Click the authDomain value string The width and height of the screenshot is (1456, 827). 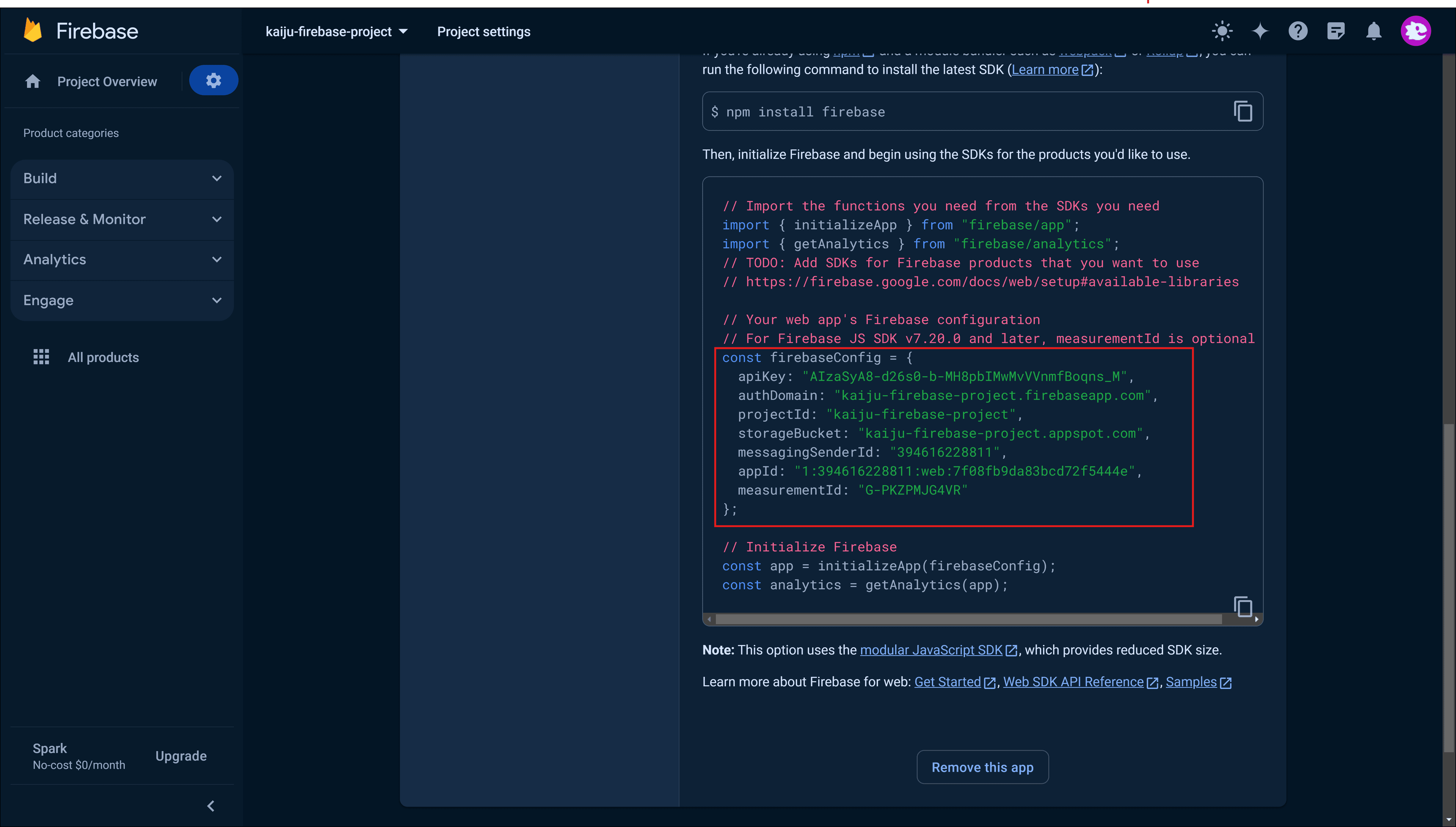(993, 395)
